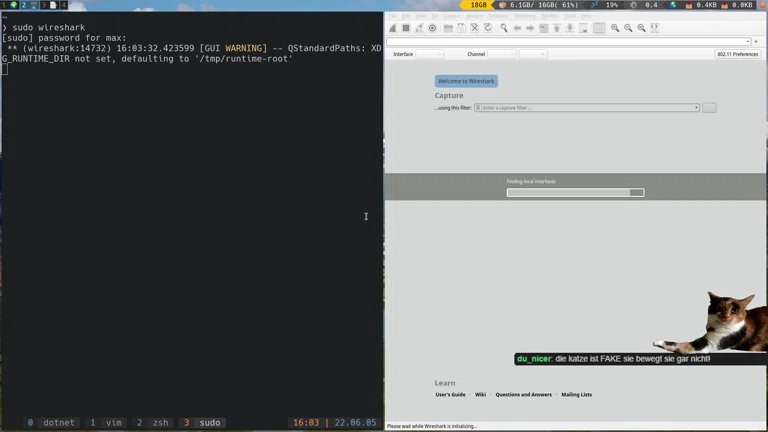
Task: Restart the current capture from the toolbar
Action: click(x=419, y=28)
